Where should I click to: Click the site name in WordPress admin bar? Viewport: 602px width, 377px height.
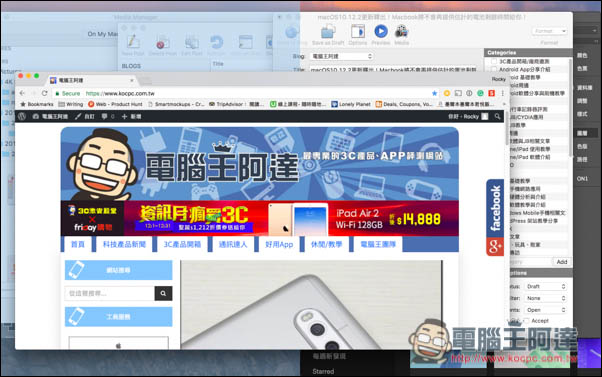click(x=50, y=116)
